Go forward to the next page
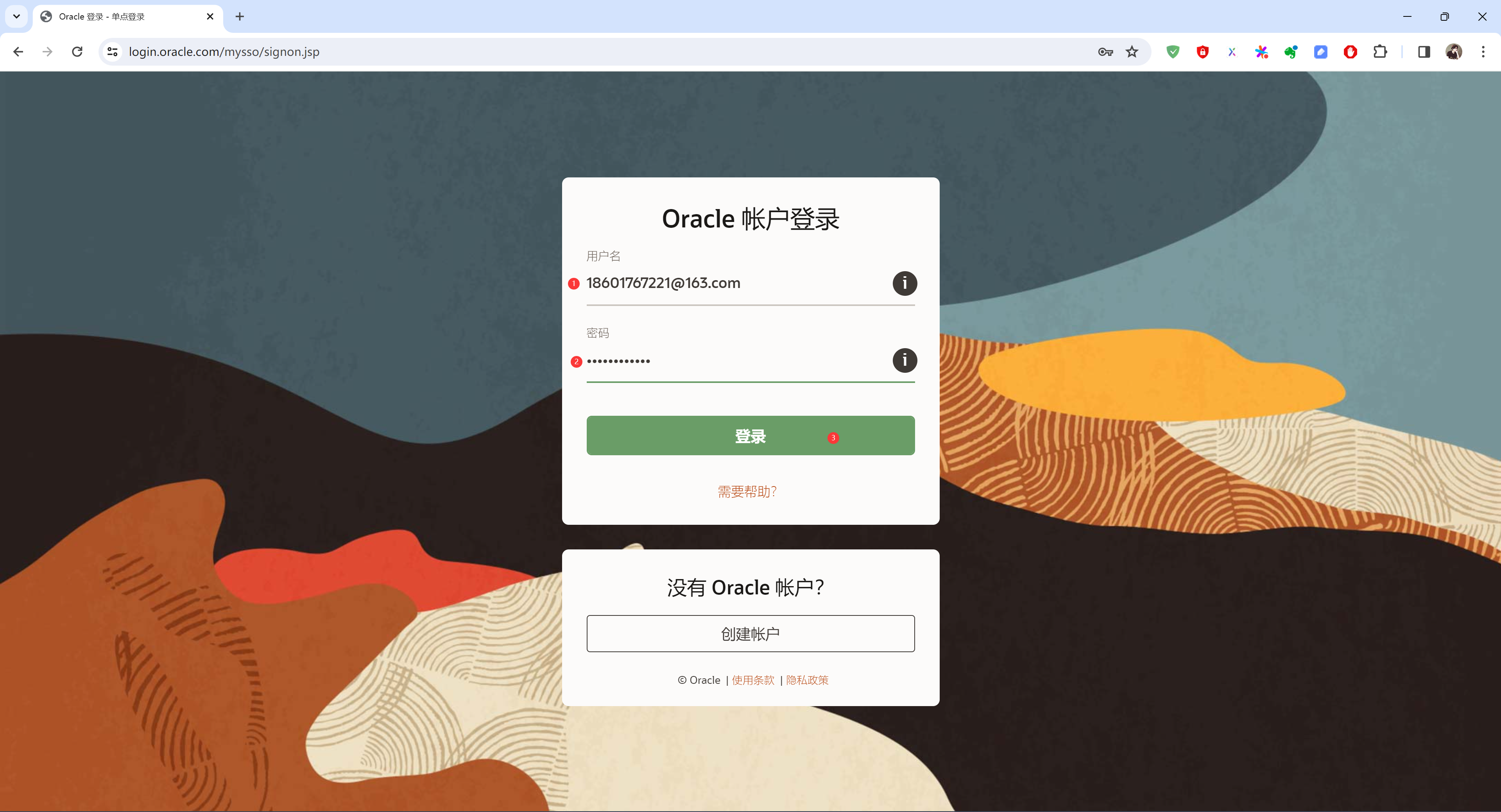This screenshot has height=812, width=1501. (48, 52)
